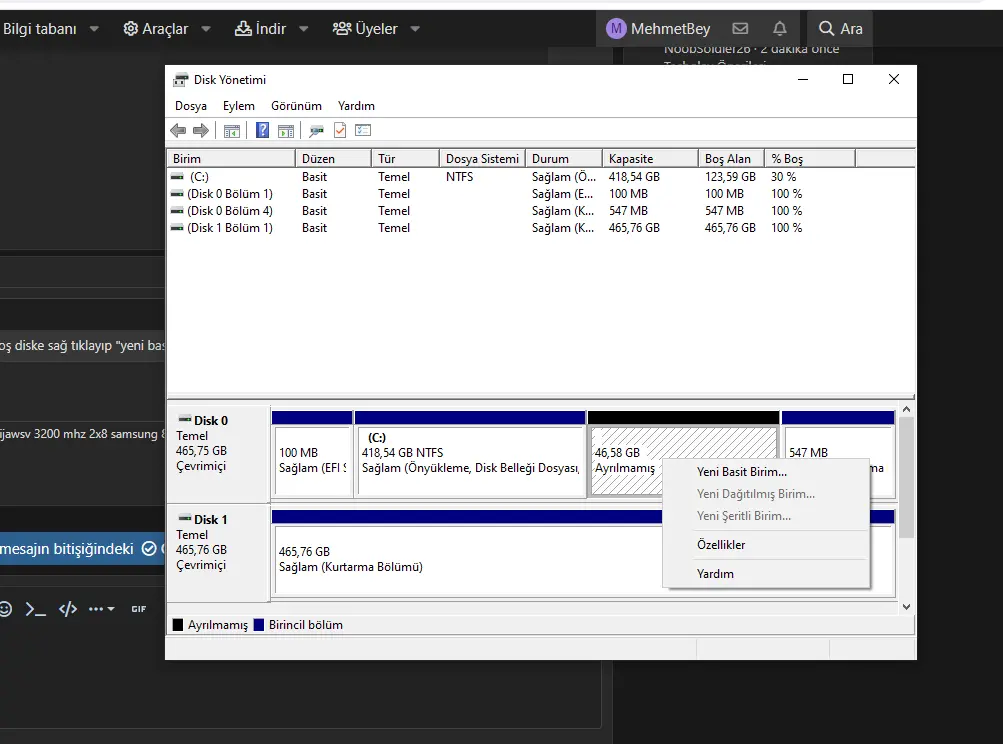Expand the editor more options ellipsis dropdown

(x=102, y=609)
